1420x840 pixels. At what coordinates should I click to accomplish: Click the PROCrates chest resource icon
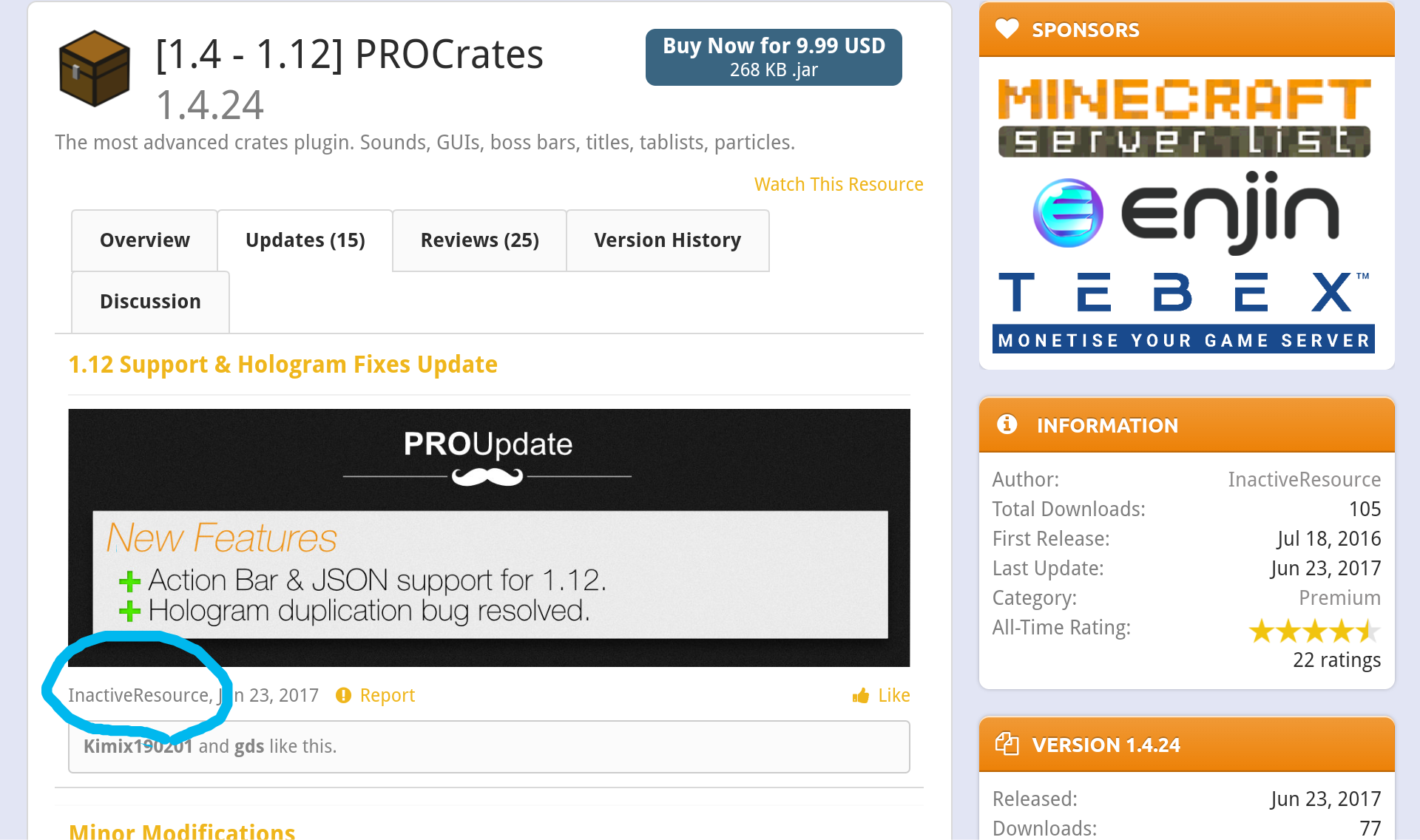[94, 69]
